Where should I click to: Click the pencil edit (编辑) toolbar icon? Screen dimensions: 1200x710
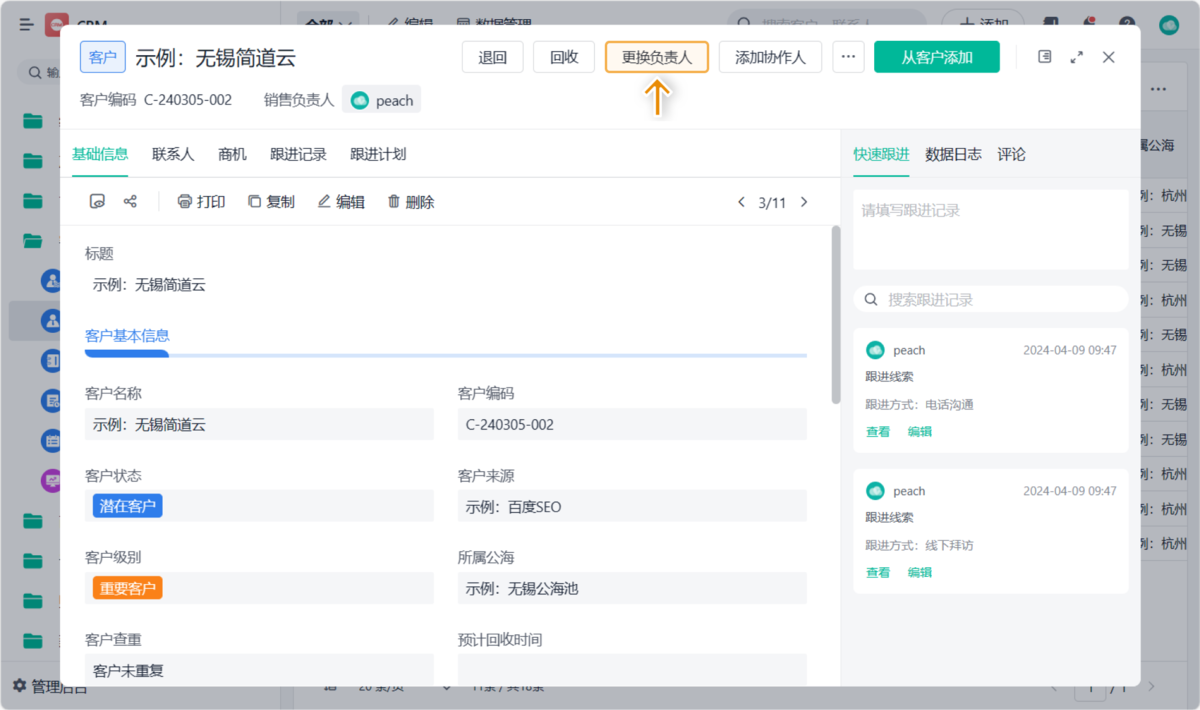pyautogui.click(x=324, y=202)
